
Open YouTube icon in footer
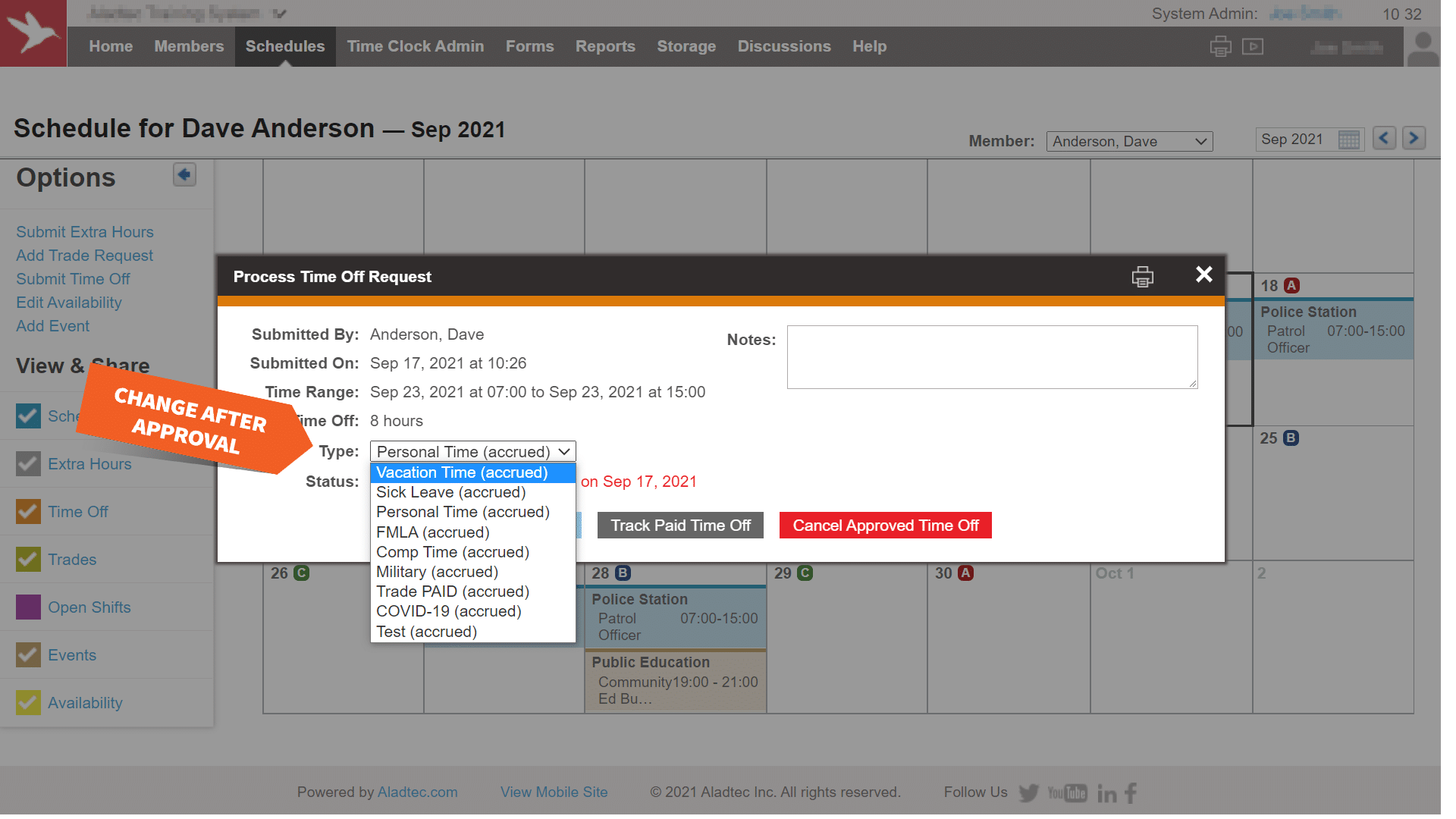(1067, 793)
